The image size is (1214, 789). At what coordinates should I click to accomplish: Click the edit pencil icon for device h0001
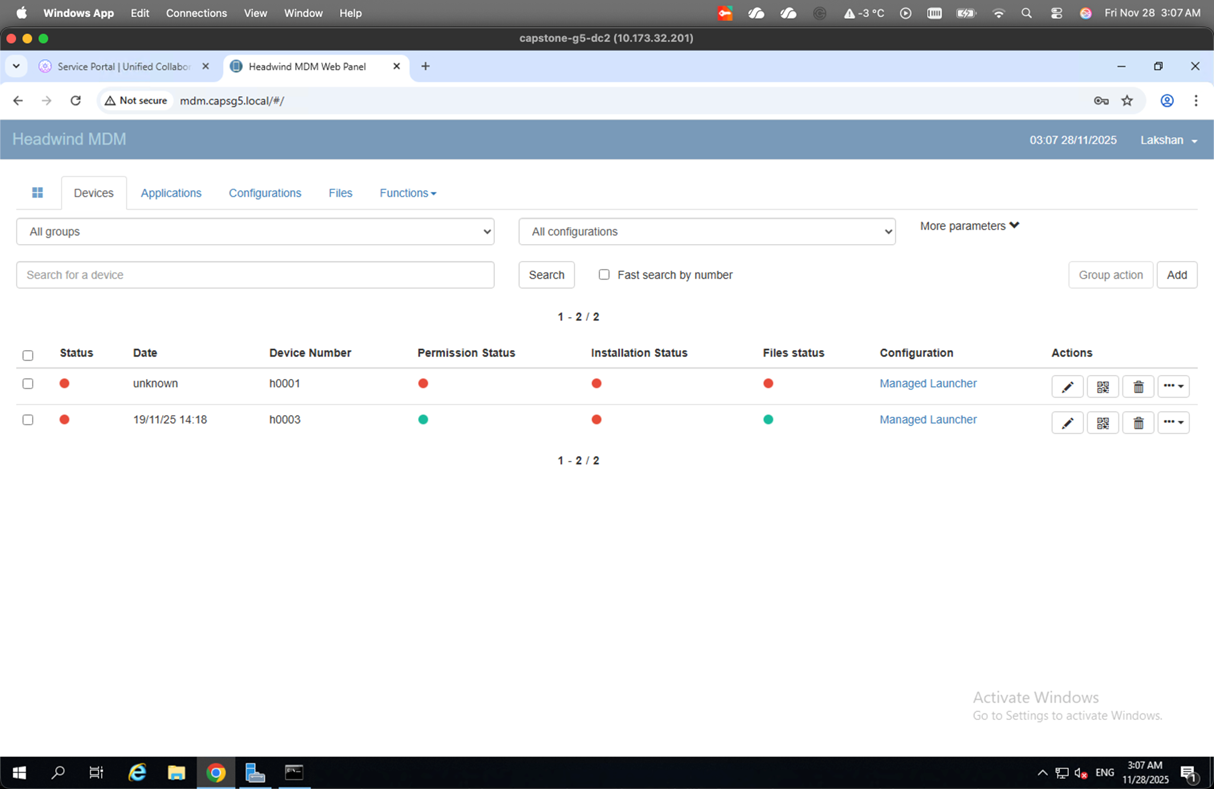pos(1067,387)
